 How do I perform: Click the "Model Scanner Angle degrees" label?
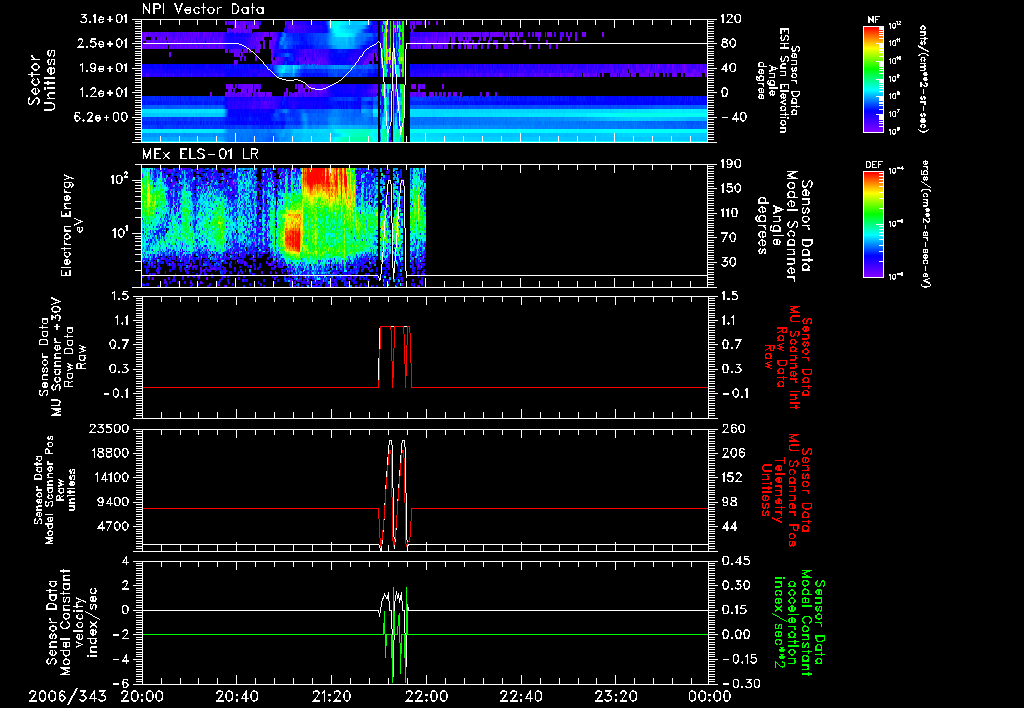784,225
